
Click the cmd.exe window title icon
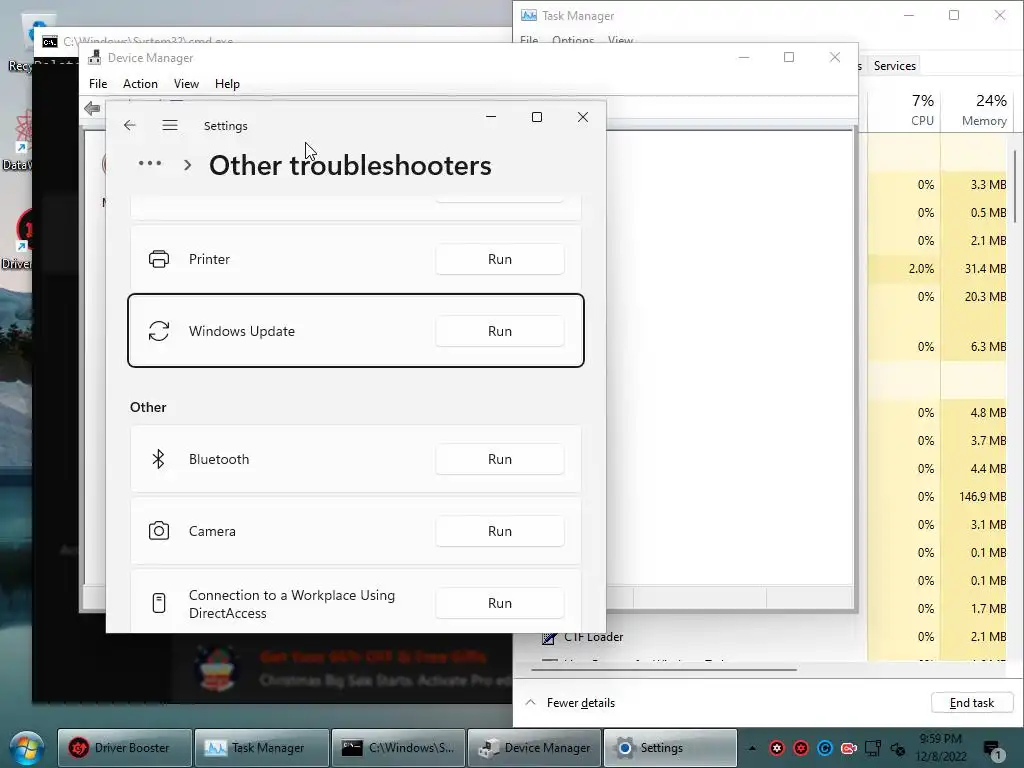click(x=50, y=42)
